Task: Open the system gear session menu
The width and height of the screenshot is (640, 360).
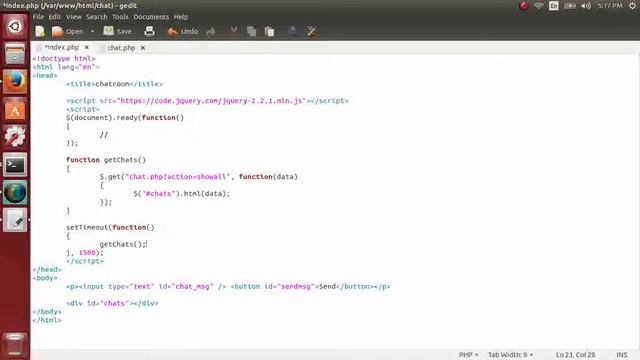Action: 632,6
